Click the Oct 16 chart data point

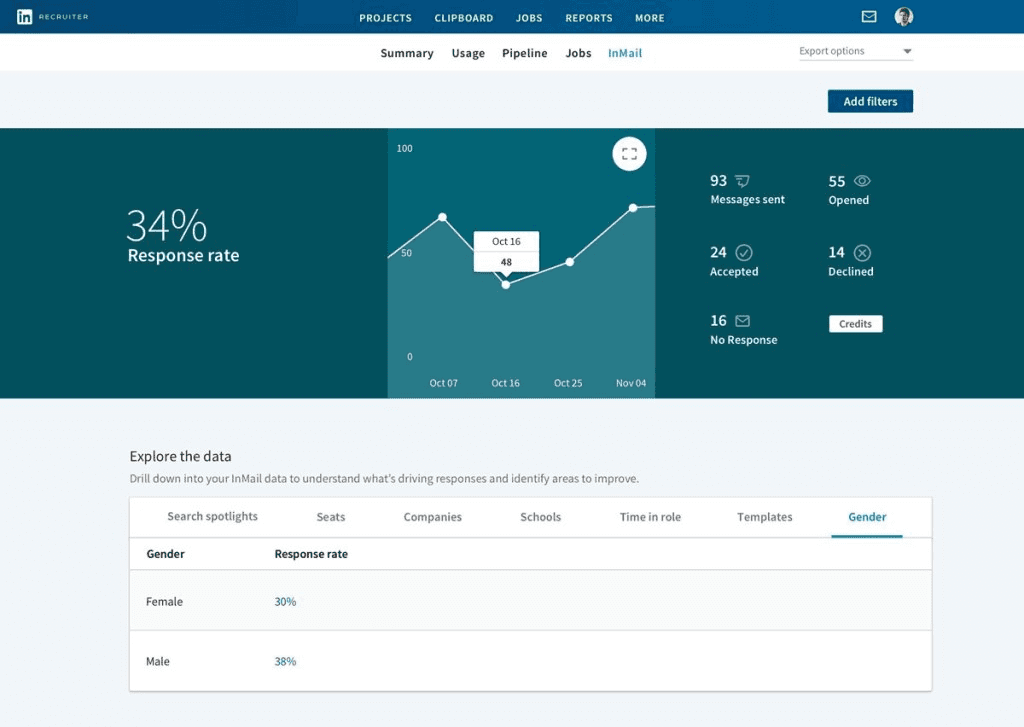(505, 285)
